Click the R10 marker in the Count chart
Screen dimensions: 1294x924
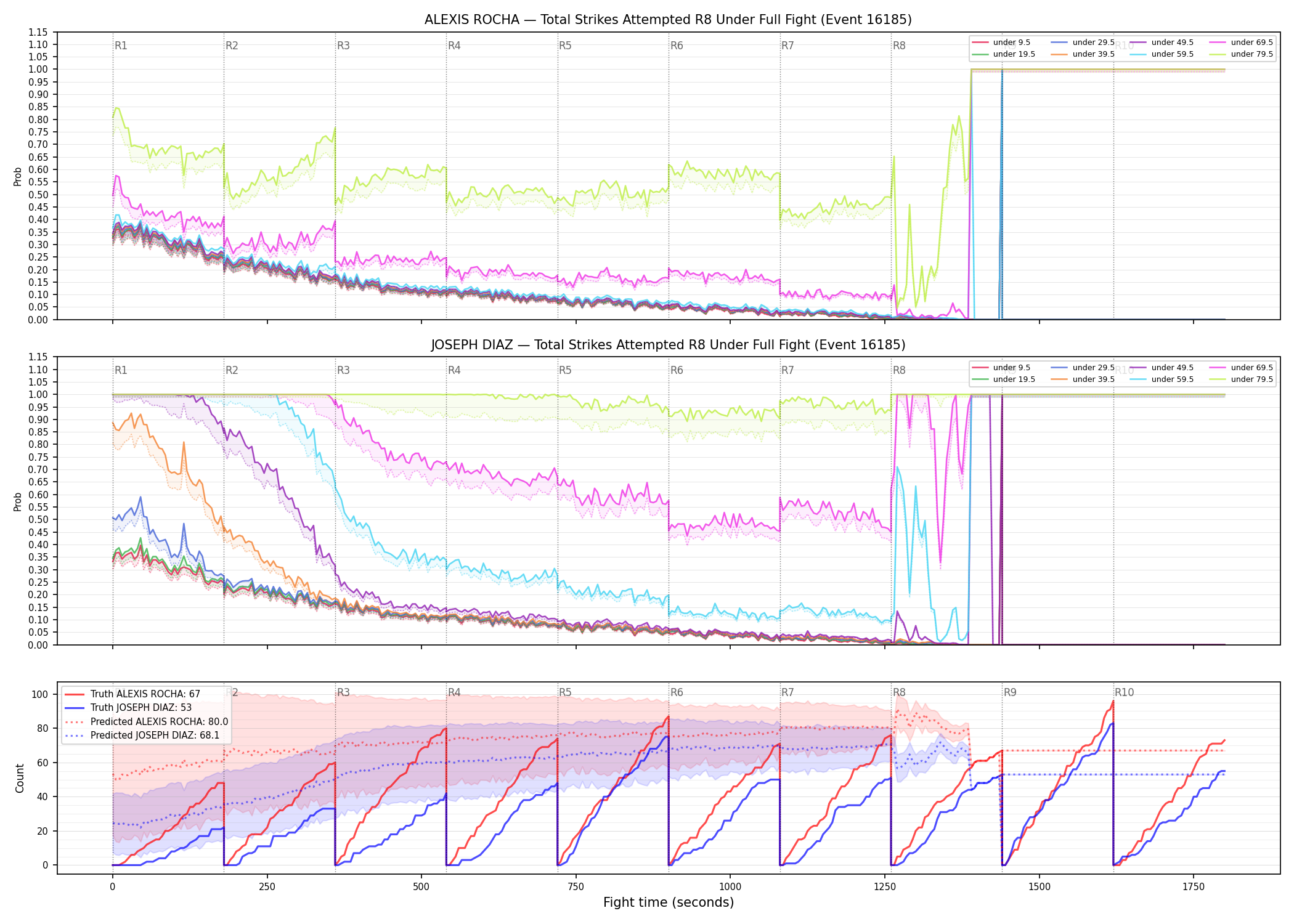[x=1124, y=692]
